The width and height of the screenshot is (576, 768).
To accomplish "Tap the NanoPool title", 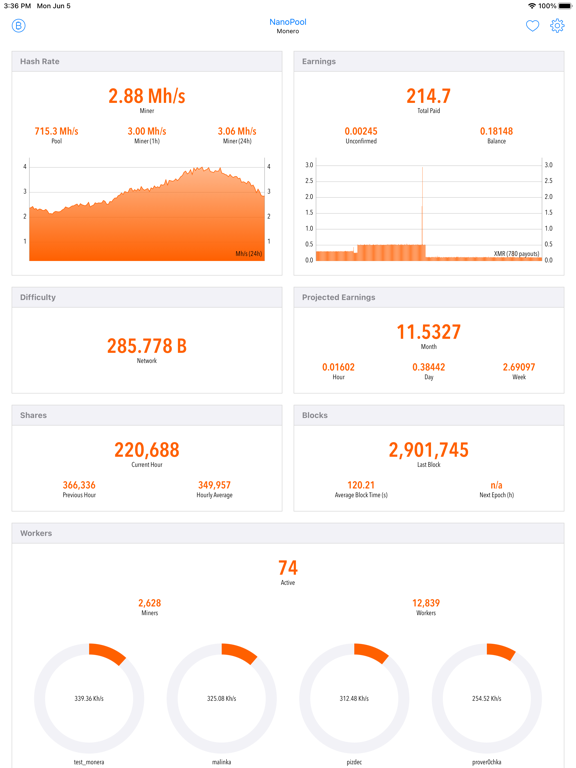I will (x=288, y=22).
